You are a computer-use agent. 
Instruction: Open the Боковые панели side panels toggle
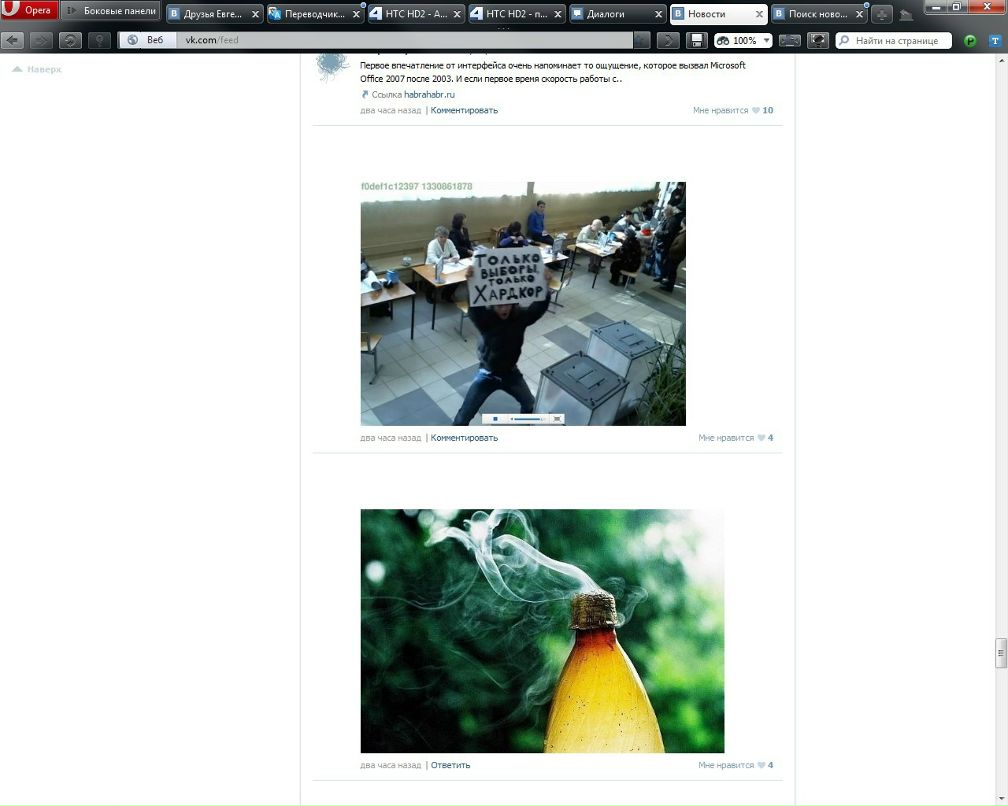point(111,12)
